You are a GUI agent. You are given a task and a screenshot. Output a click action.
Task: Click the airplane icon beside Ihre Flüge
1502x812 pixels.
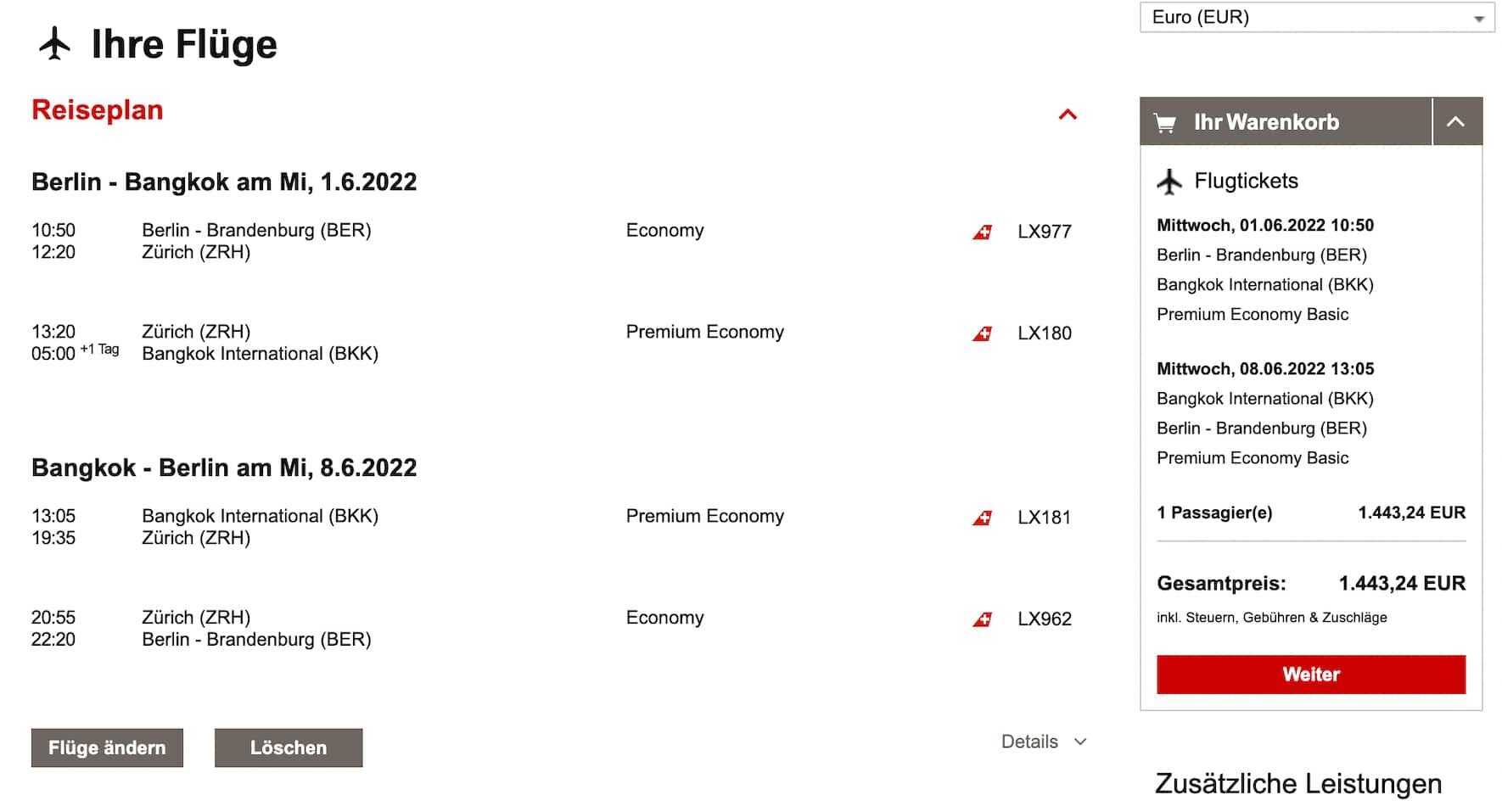tap(54, 44)
